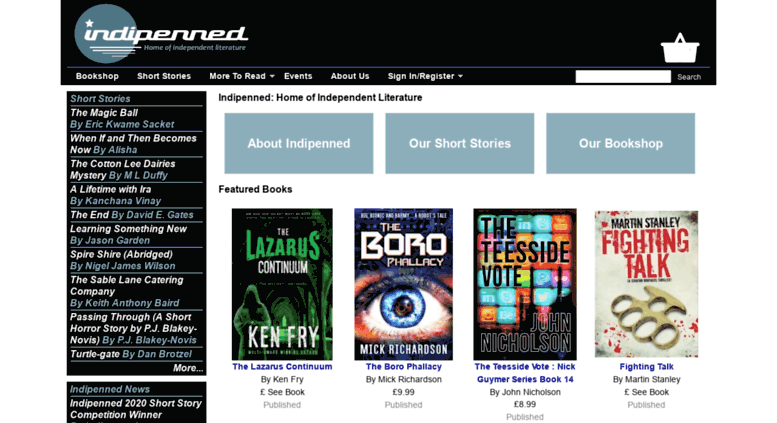Viewport: 777px width, 423px height.
Task: Open Passing Through short horror story
Action: pyautogui.click(x=133, y=328)
